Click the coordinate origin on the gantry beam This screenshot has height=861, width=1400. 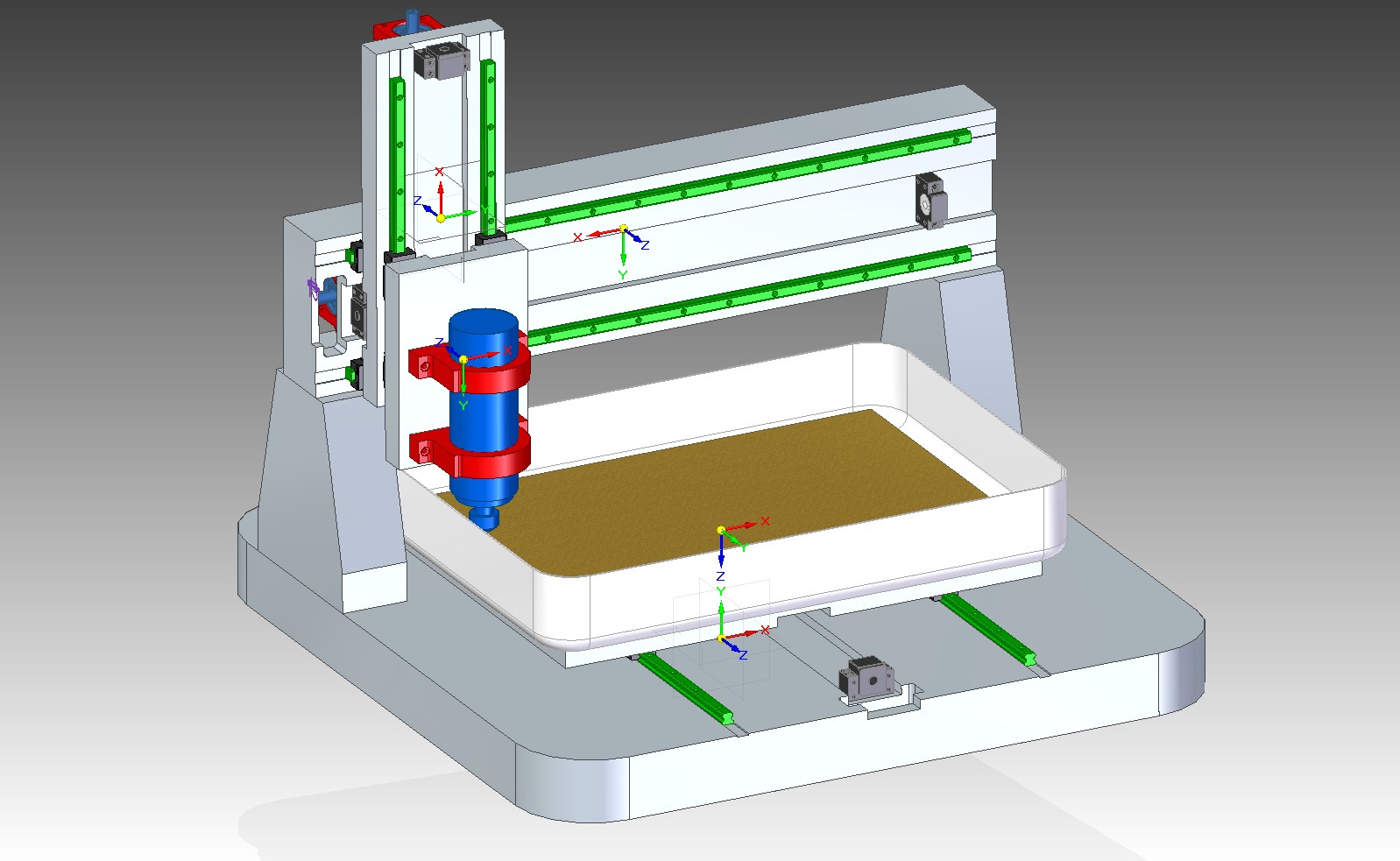pos(623,229)
